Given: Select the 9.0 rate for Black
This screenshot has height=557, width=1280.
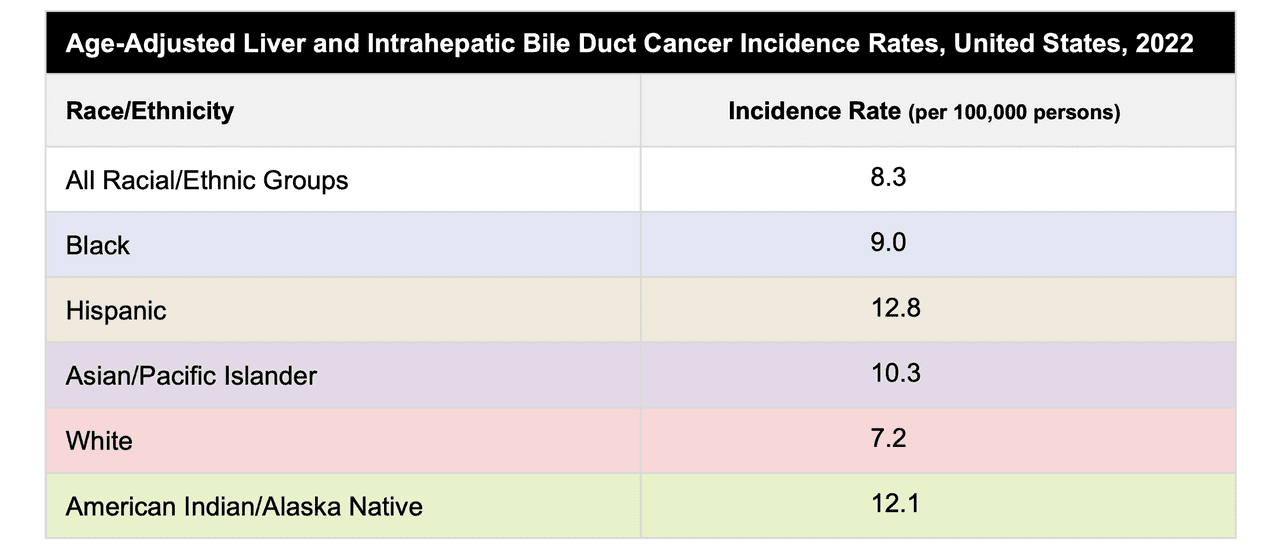Looking at the screenshot, I should (x=888, y=243).
